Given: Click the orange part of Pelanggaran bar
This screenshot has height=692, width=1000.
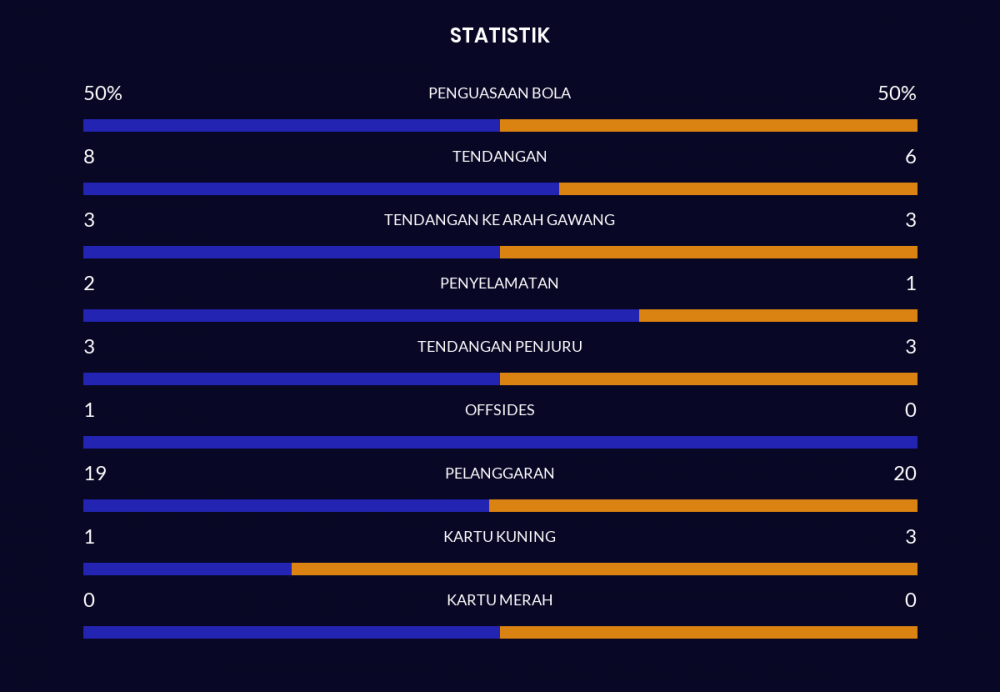Looking at the screenshot, I should pyautogui.click(x=703, y=506).
